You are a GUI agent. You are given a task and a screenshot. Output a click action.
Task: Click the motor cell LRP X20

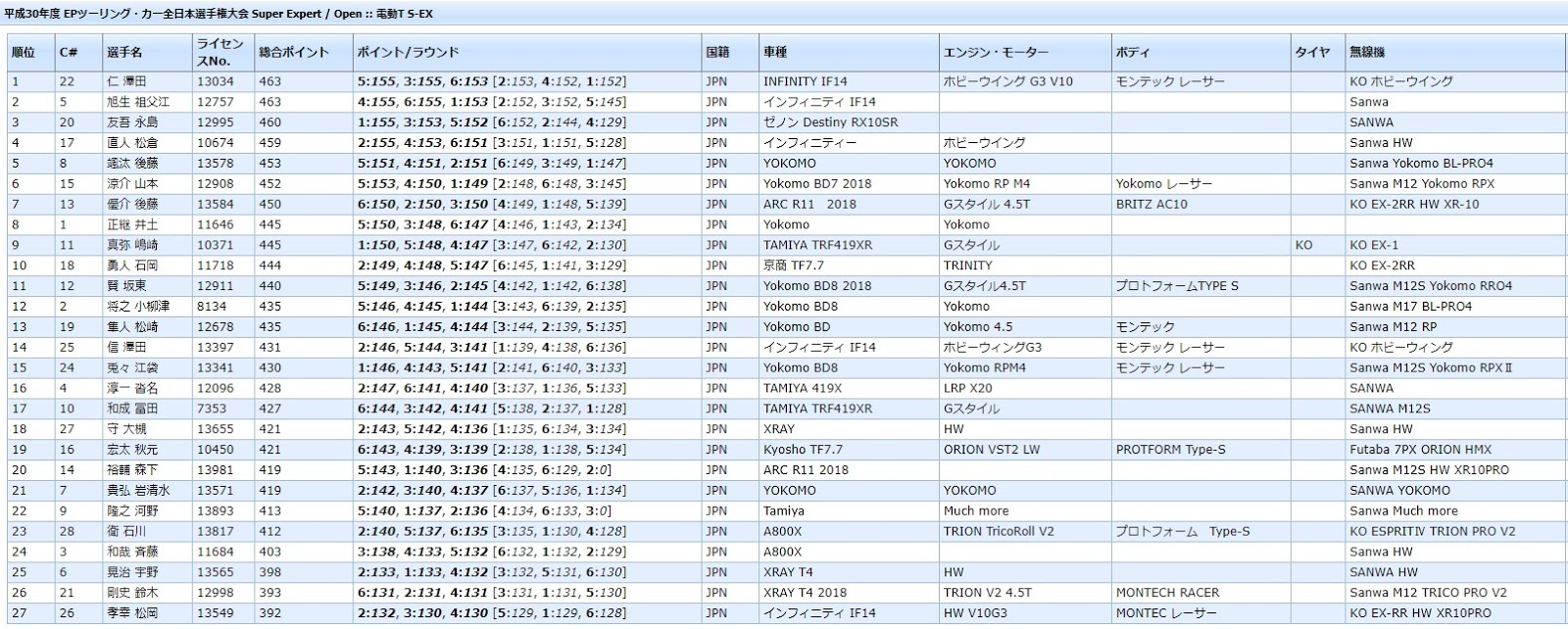pos(968,388)
